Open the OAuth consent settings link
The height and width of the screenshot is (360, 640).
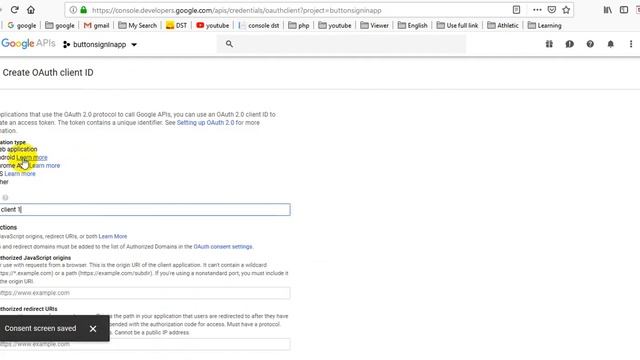coord(223,247)
